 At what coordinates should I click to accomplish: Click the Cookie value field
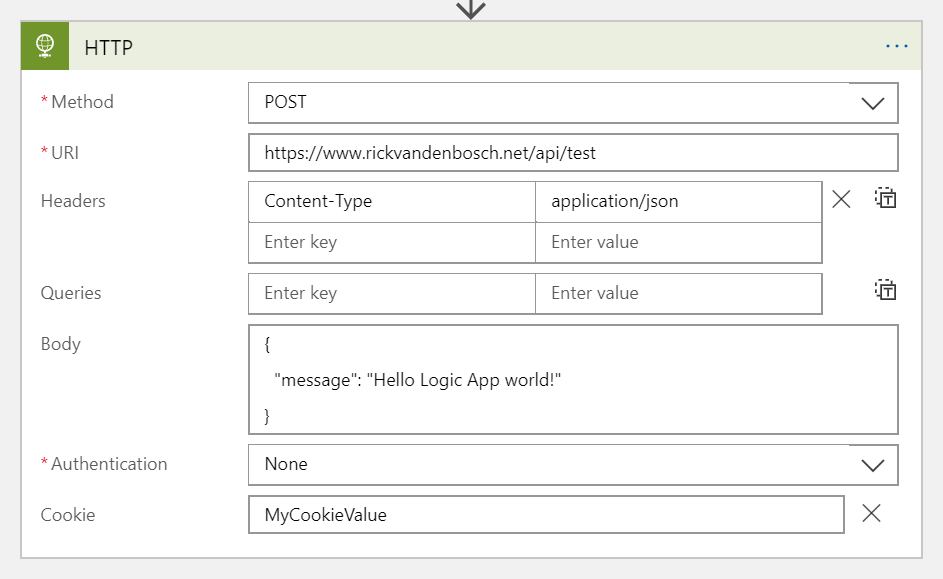click(545, 515)
